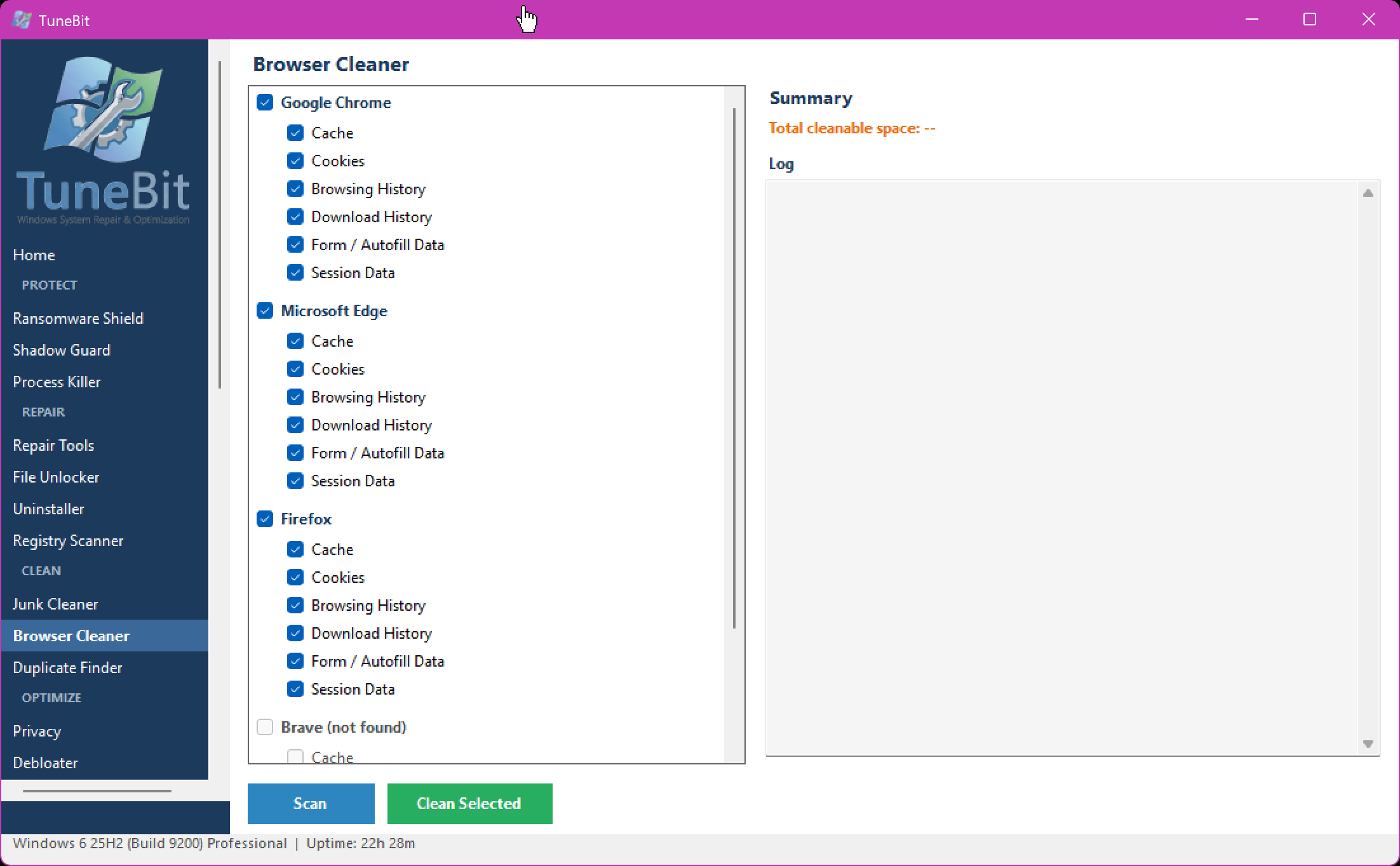1400x866 pixels.
Task: Toggle Session Data under Firefox
Action: [x=295, y=689]
